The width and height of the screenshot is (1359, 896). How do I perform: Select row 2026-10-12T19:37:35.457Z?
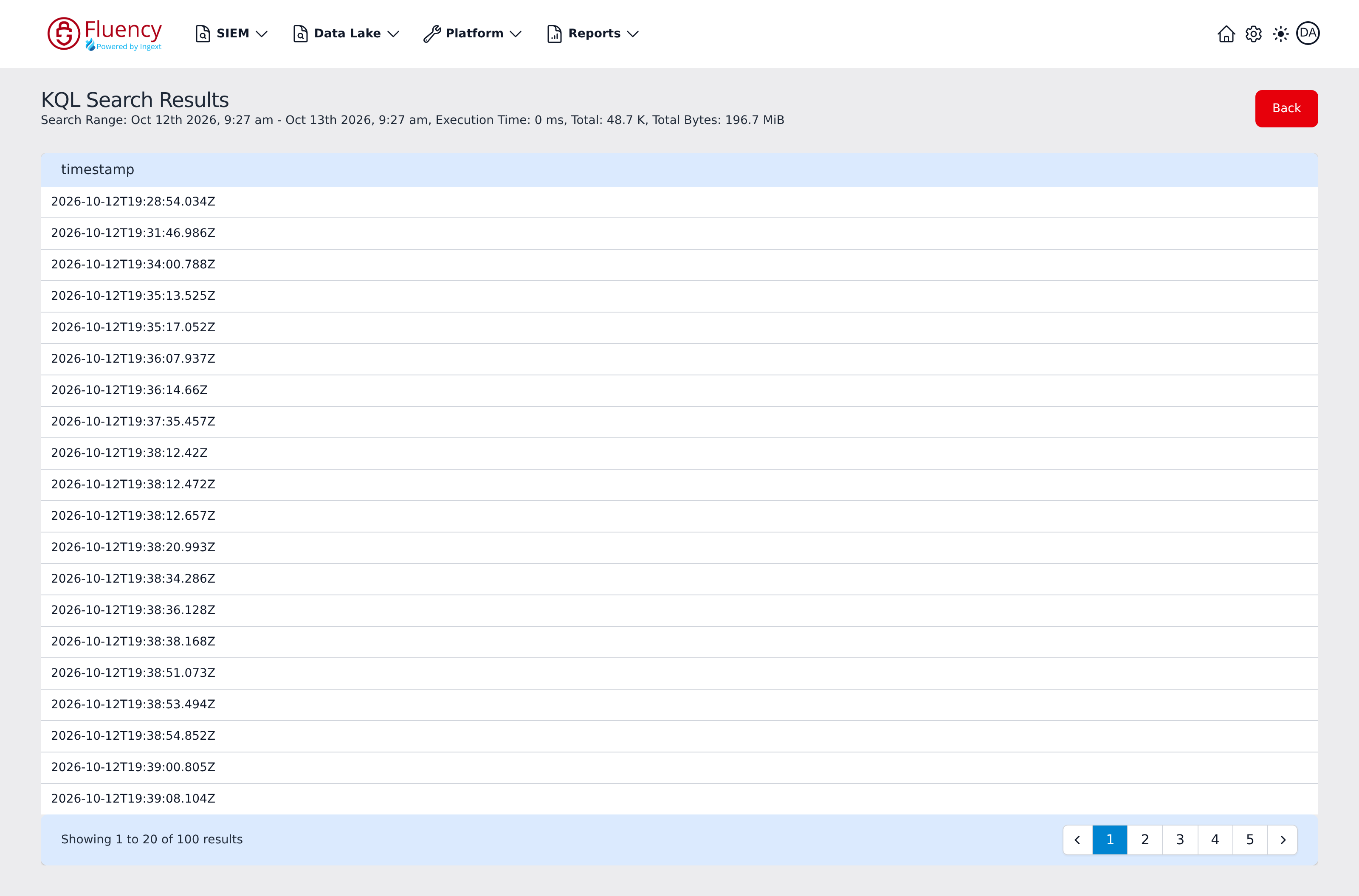point(679,422)
